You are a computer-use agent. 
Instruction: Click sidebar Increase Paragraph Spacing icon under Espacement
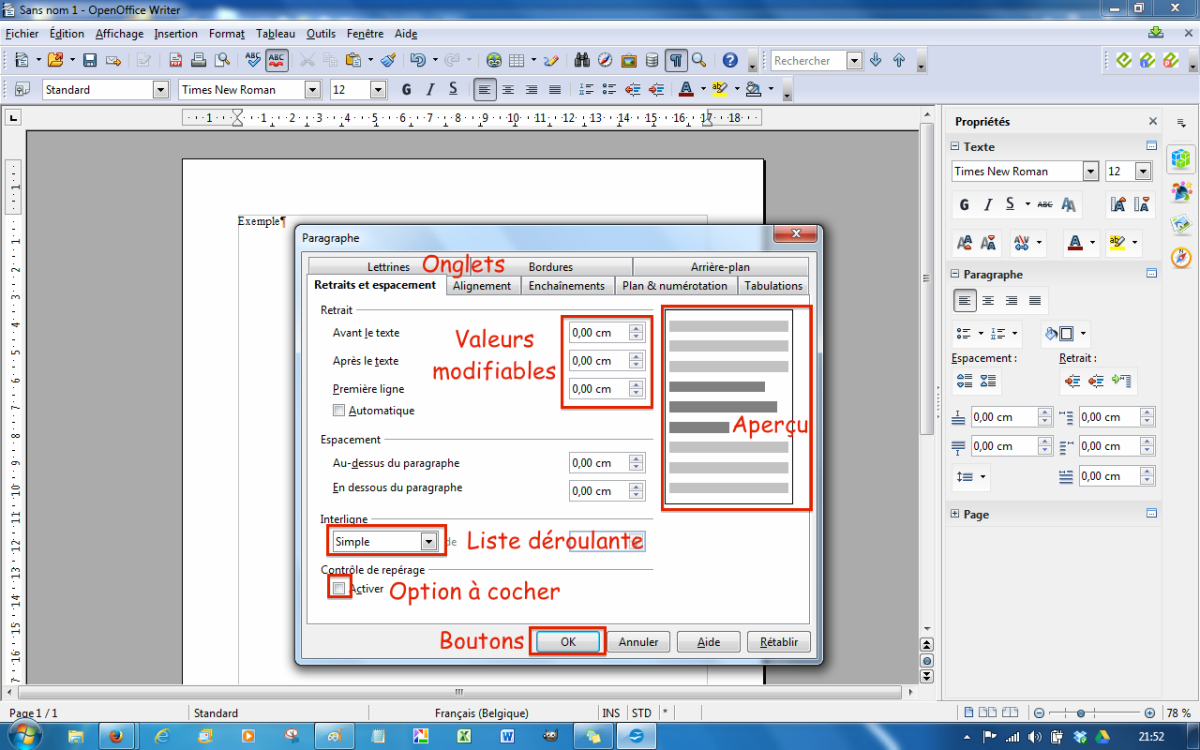(x=965, y=381)
